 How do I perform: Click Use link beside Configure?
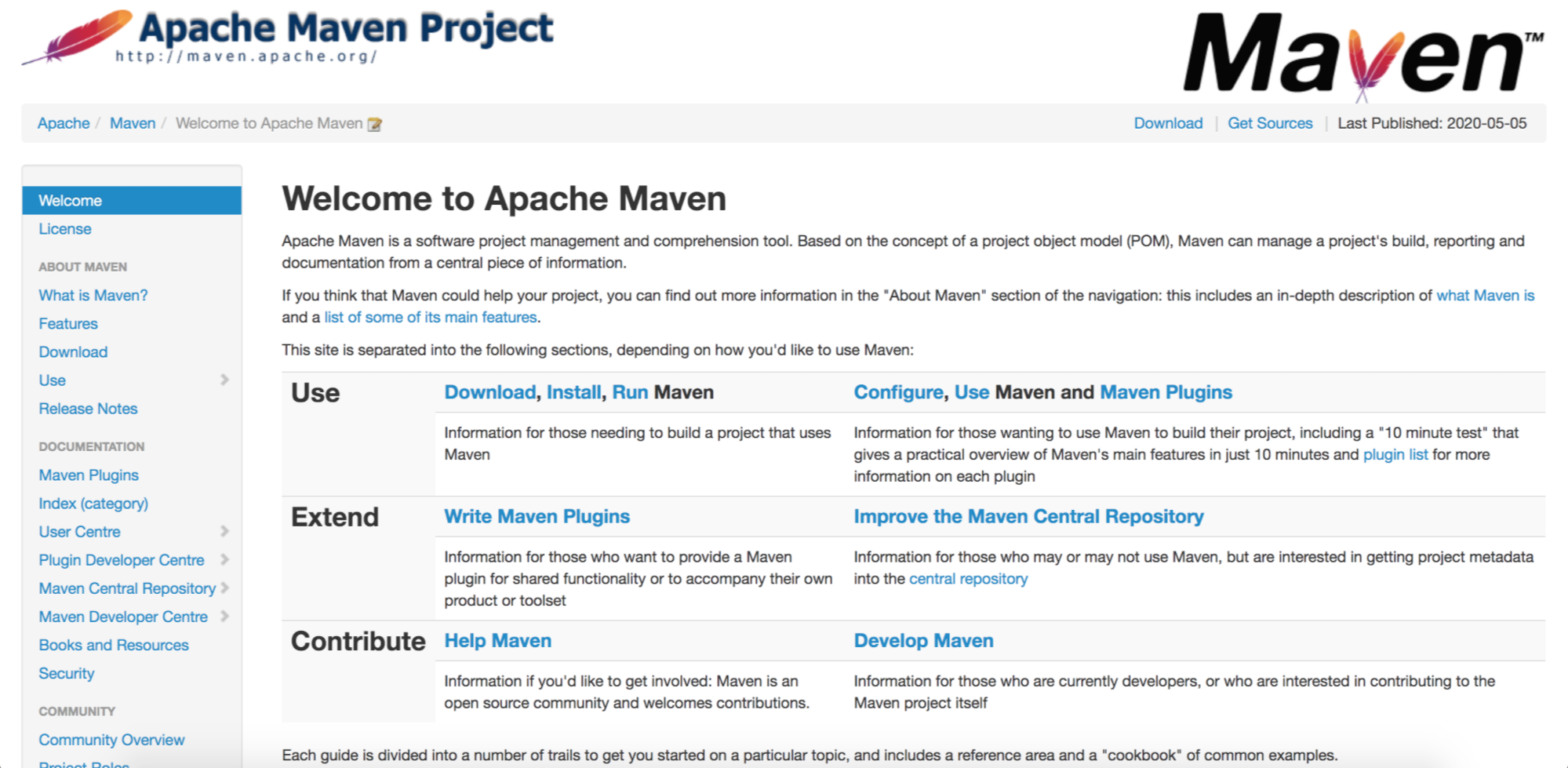click(972, 392)
